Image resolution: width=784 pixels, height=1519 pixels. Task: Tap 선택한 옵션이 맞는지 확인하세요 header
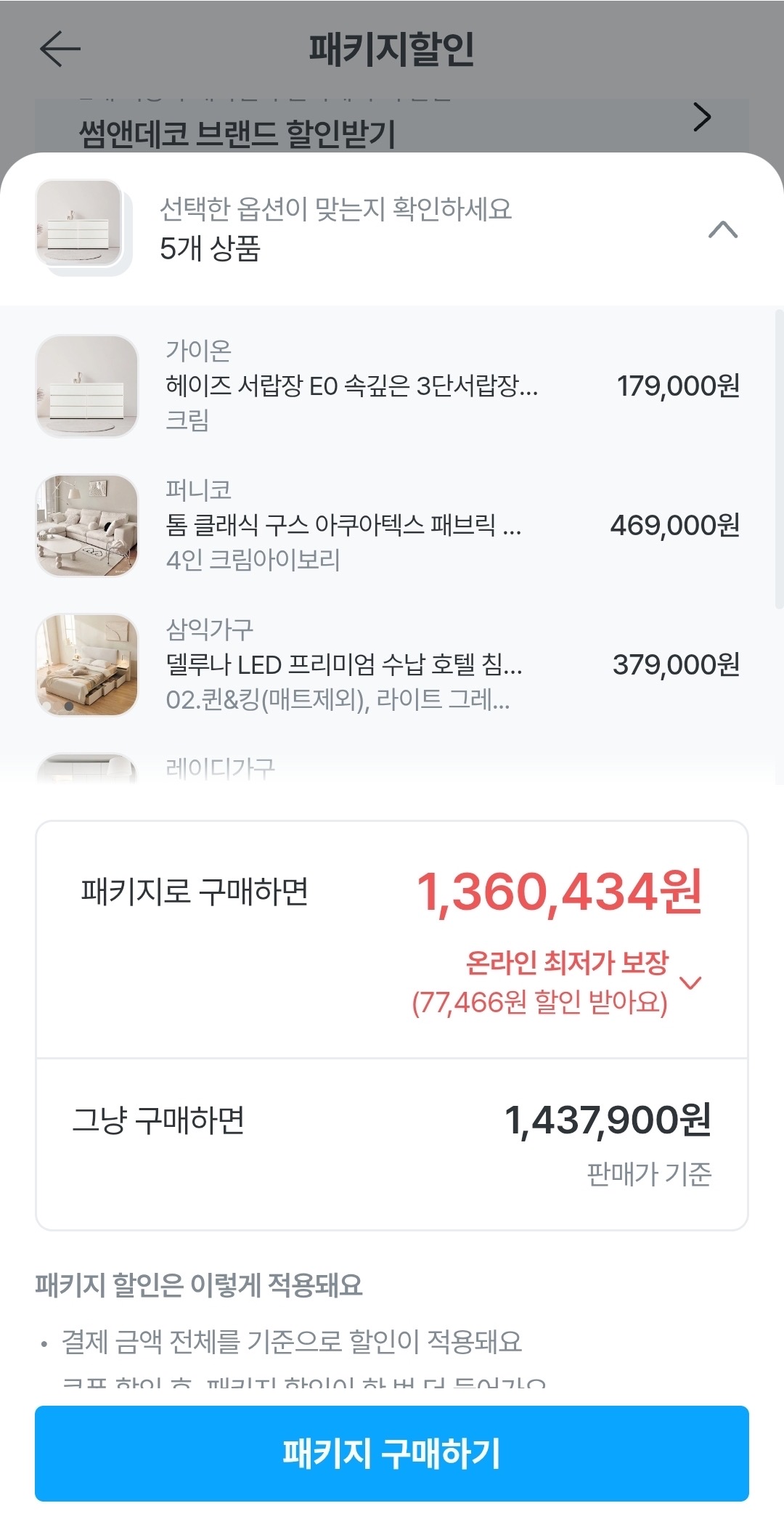(335, 209)
